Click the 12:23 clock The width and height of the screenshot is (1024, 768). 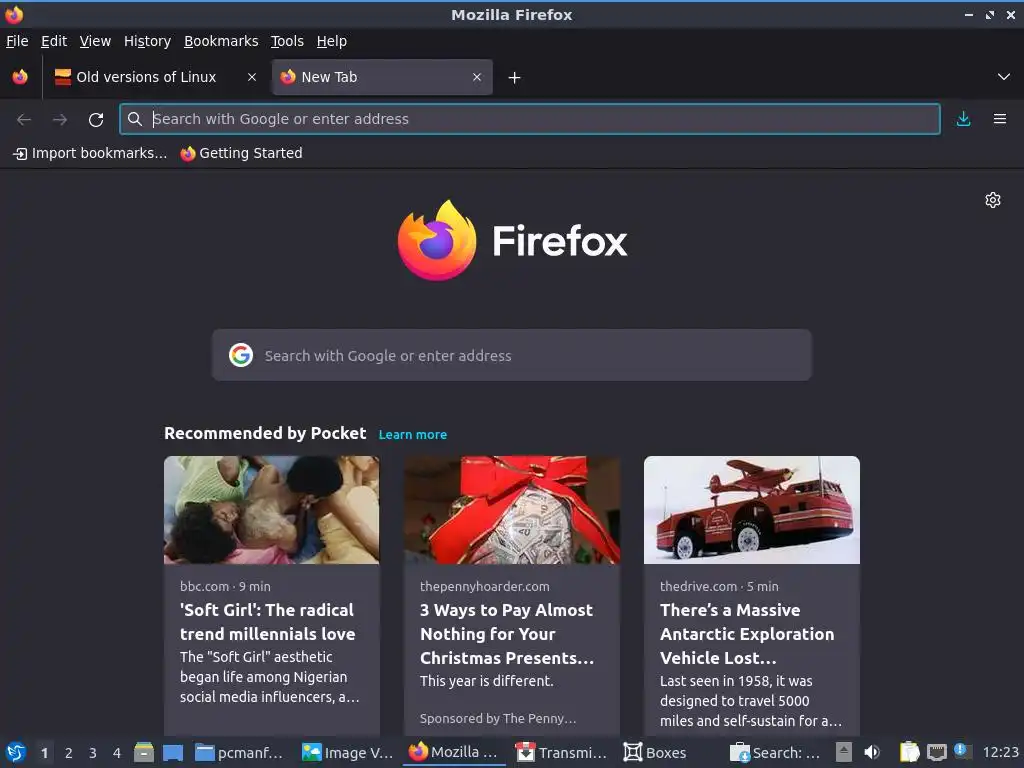tap(1000, 753)
